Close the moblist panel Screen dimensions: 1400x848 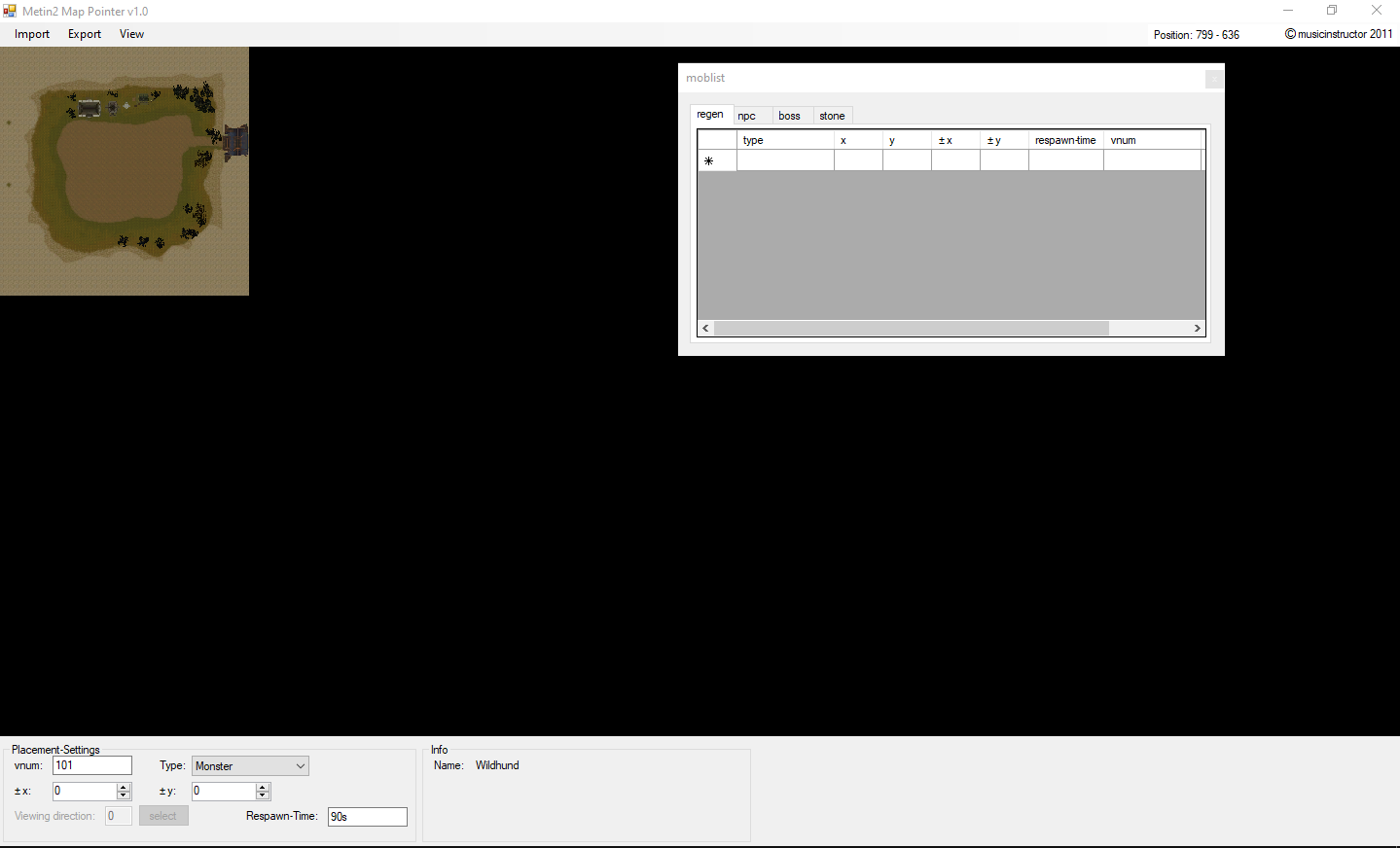[1212, 79]
